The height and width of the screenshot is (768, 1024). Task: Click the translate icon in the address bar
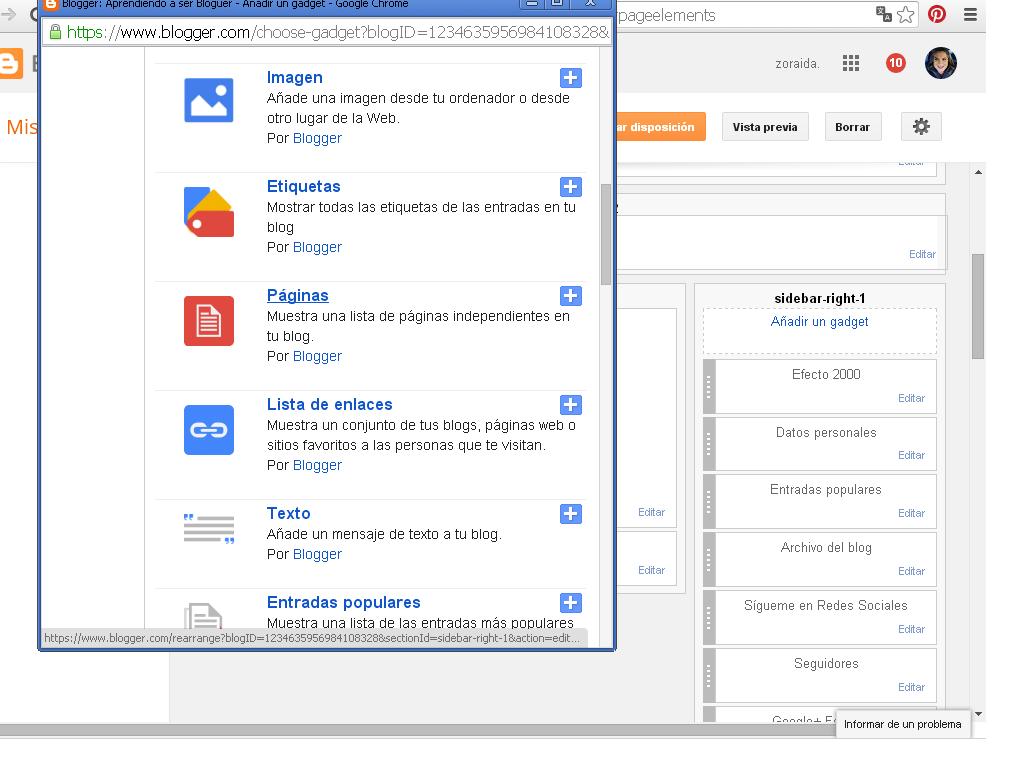click(884, 14)
